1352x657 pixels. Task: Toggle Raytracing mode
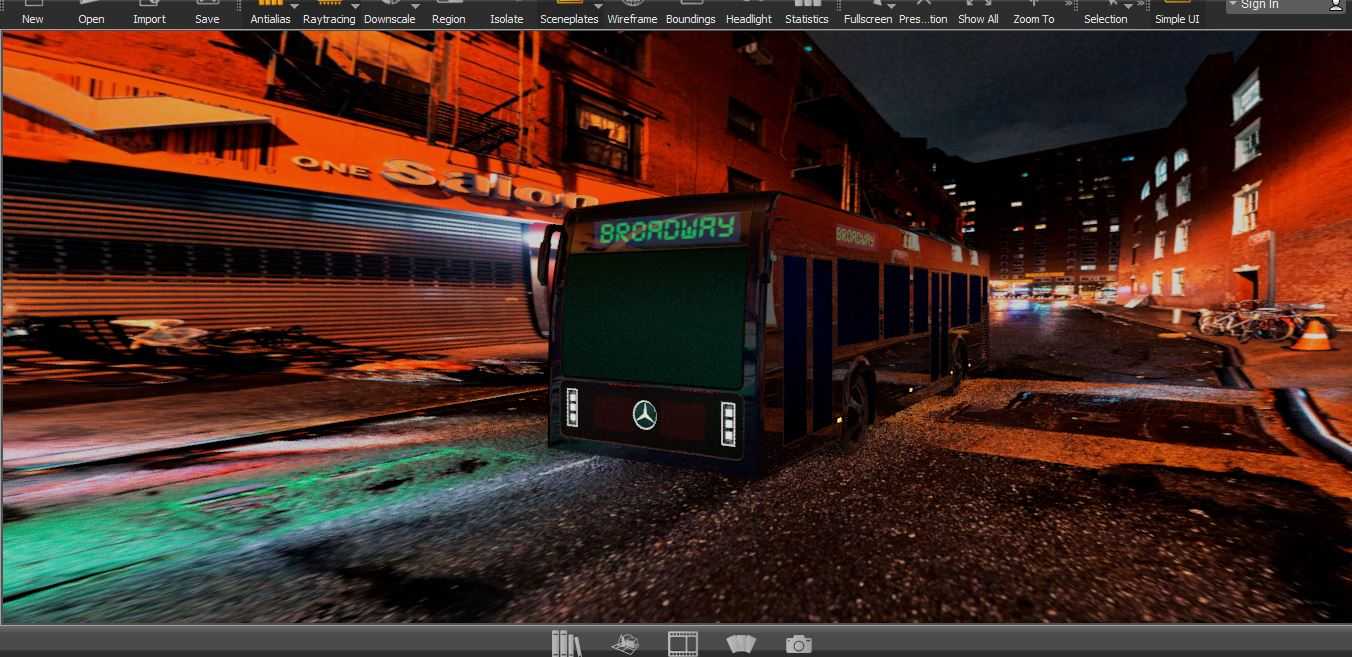point(328,13)
